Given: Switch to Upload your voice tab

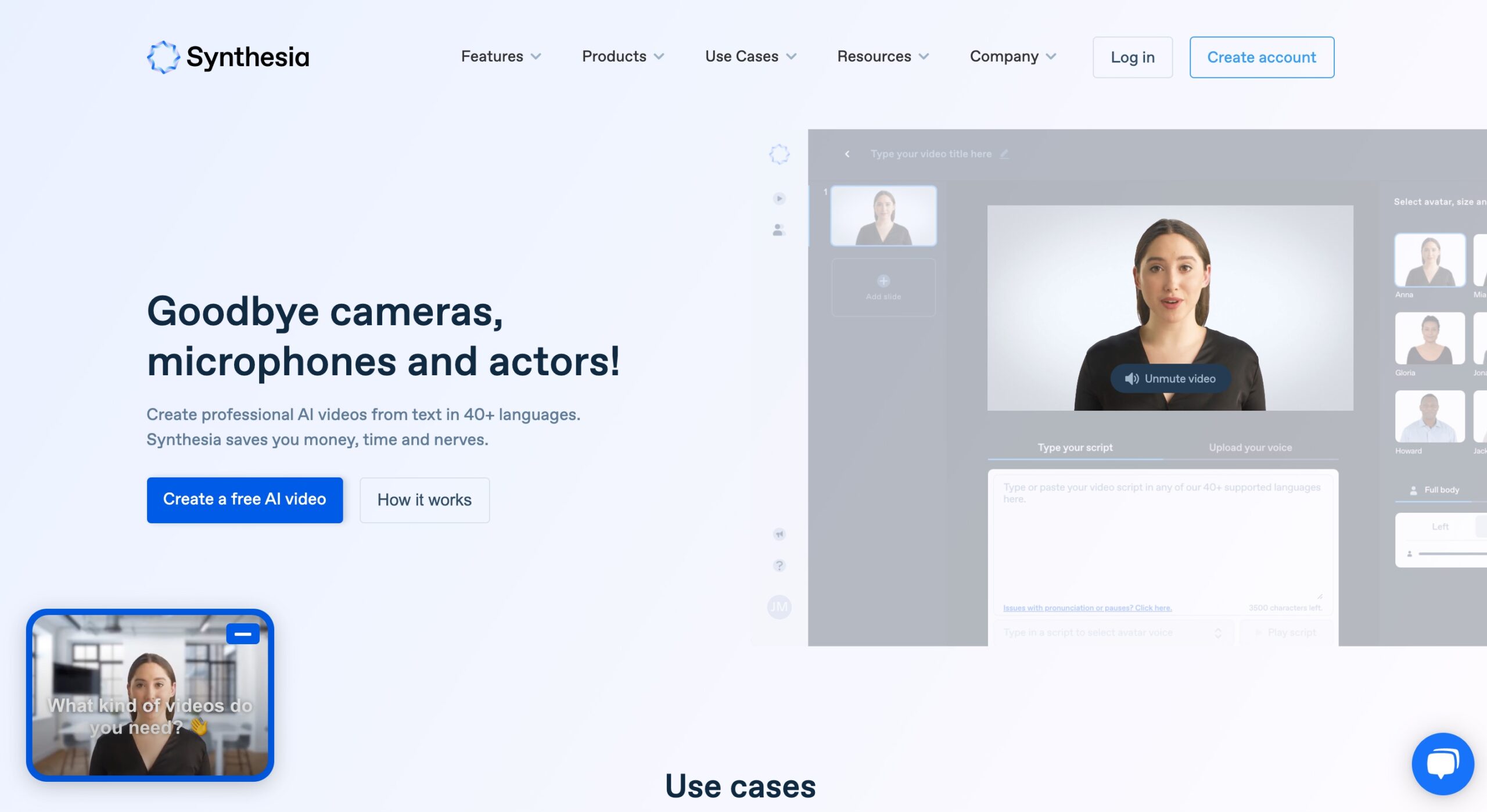Looking at the screenshot, I should pyautogui.click(x=1250, y=447).
